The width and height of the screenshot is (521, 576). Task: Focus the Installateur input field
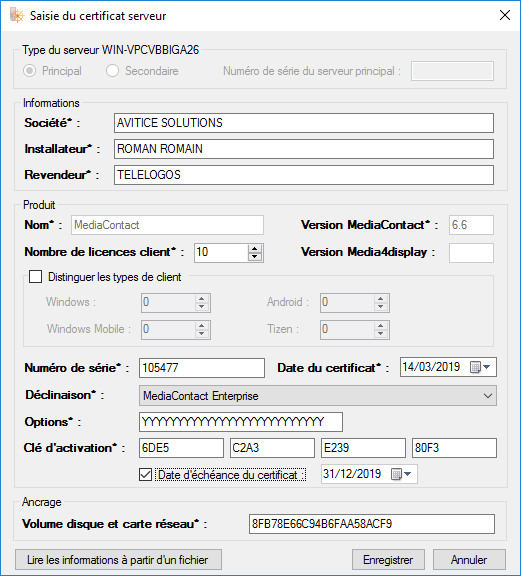[303, 149]
